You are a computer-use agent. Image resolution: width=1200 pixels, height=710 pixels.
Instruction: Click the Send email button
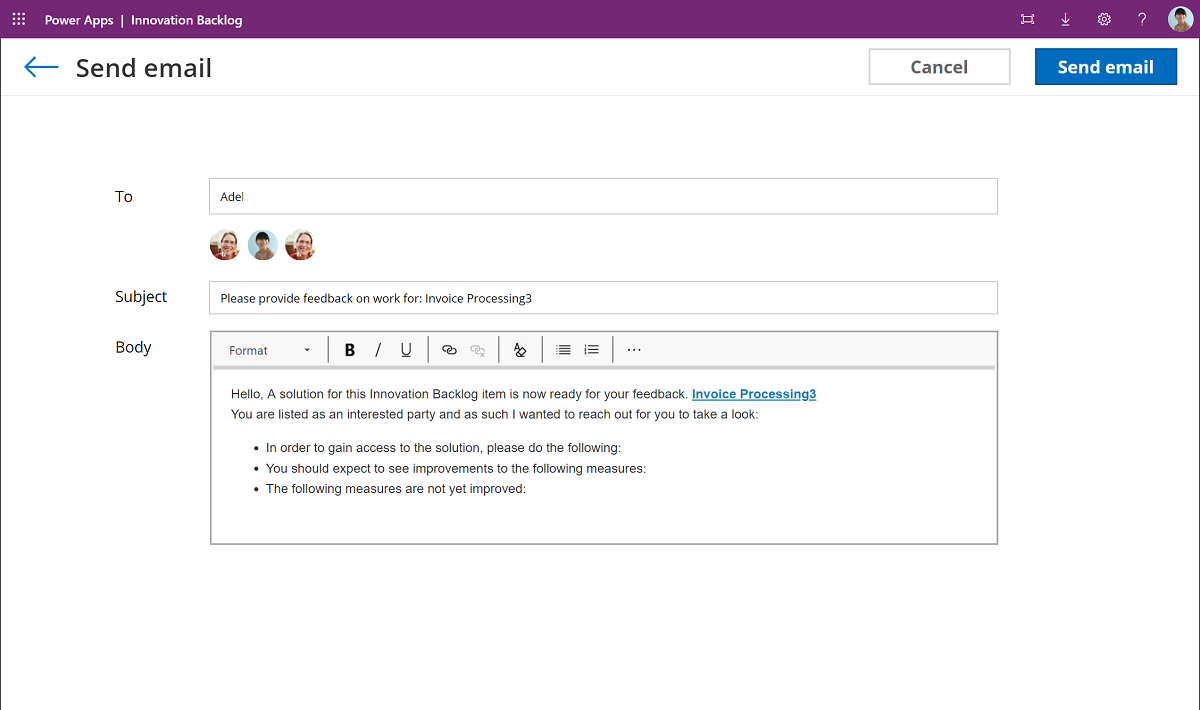point(1106,67)
